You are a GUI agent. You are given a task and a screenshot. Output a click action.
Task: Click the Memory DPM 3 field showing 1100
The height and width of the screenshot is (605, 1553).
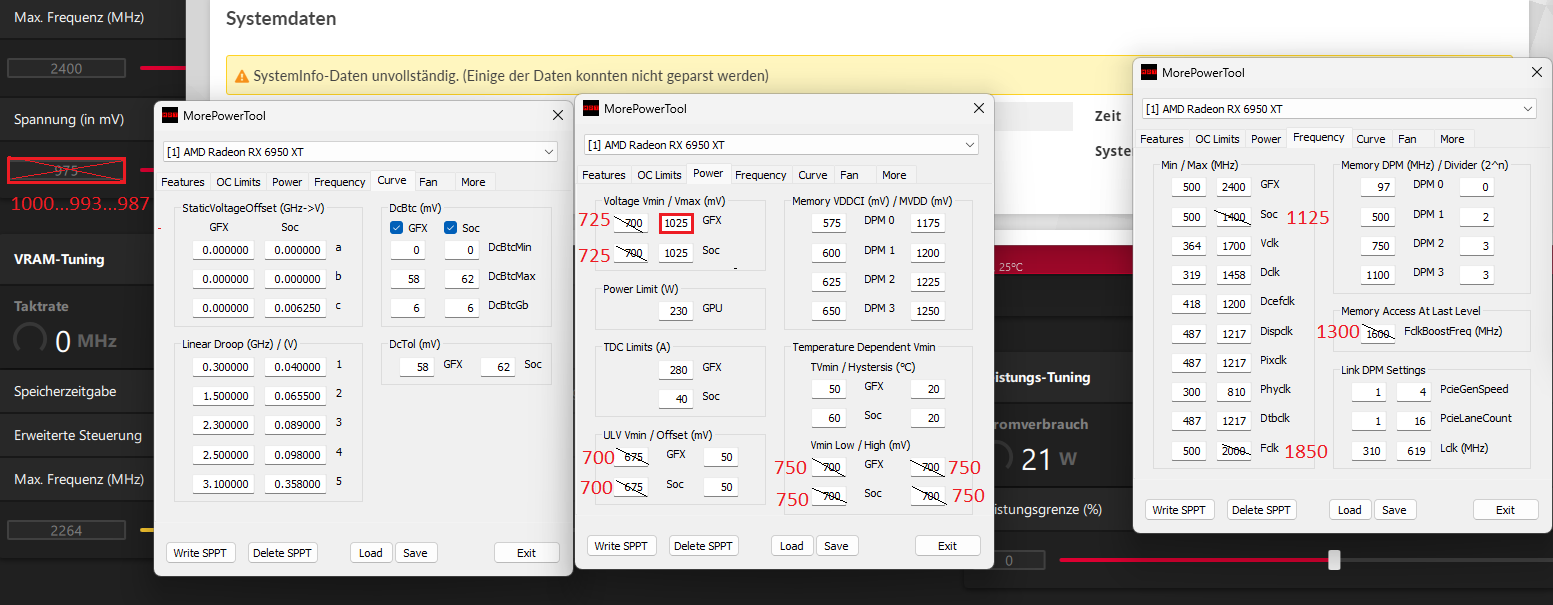[x=1379, y=275]
